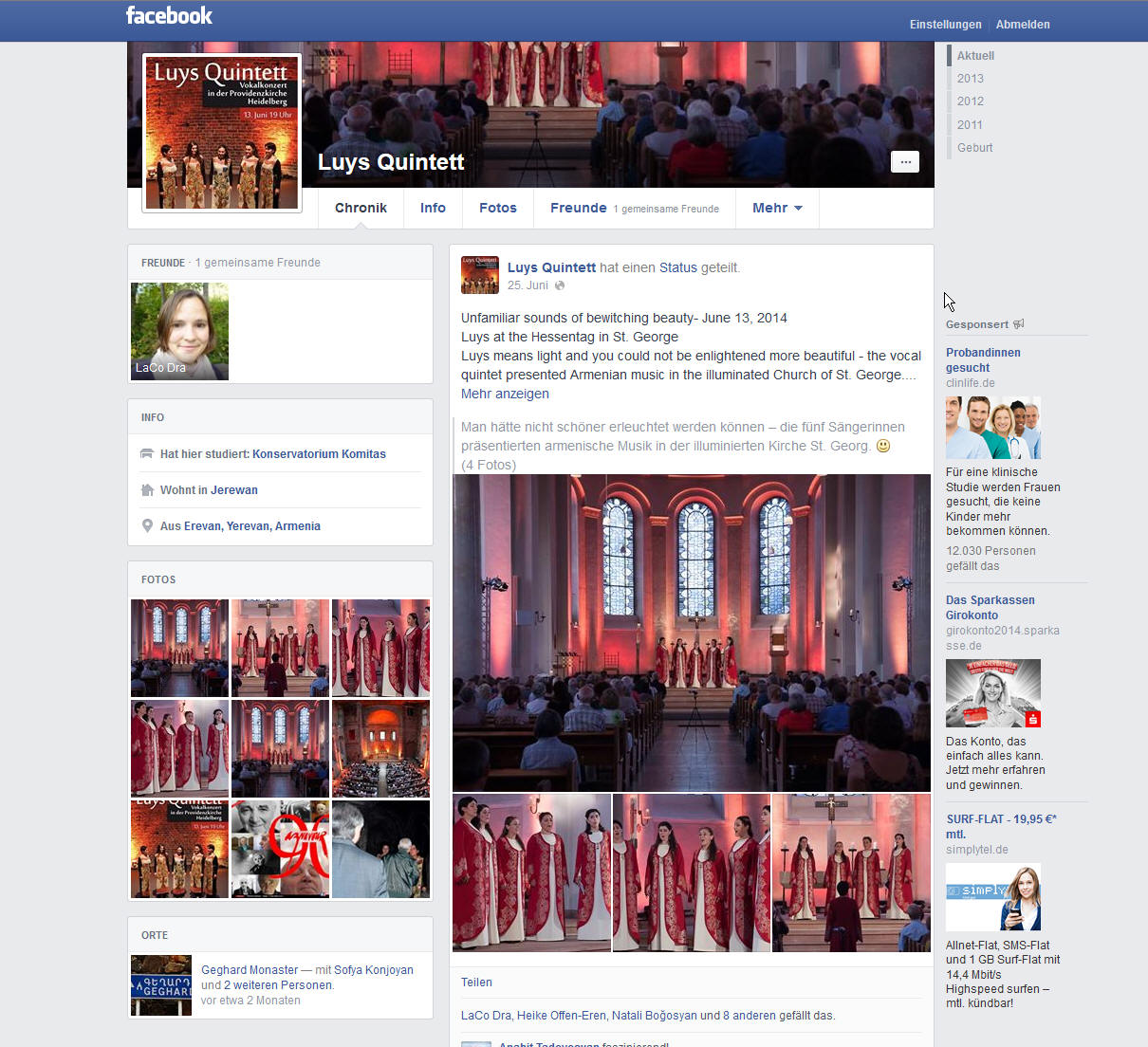Viewport: 1148px width, 1047px height.
Task: Click Abmelden to log out
Action: tap(1023, 25)
